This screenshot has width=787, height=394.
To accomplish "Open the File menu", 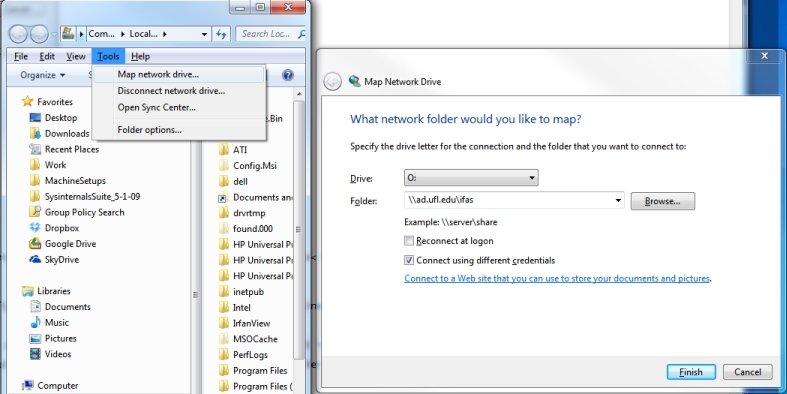I will tap(21, 57).
